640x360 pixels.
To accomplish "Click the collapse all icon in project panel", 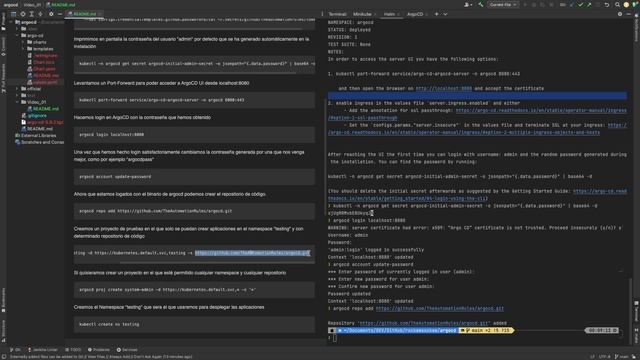I will coord(40,14).
